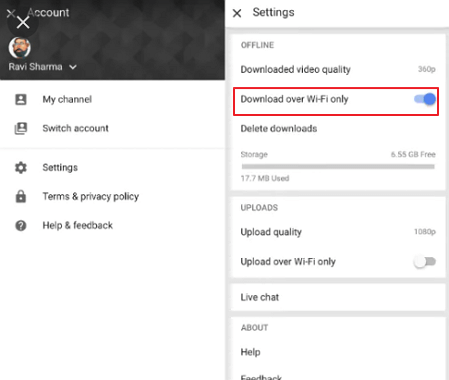Open Help & feedback

[78, 226]
